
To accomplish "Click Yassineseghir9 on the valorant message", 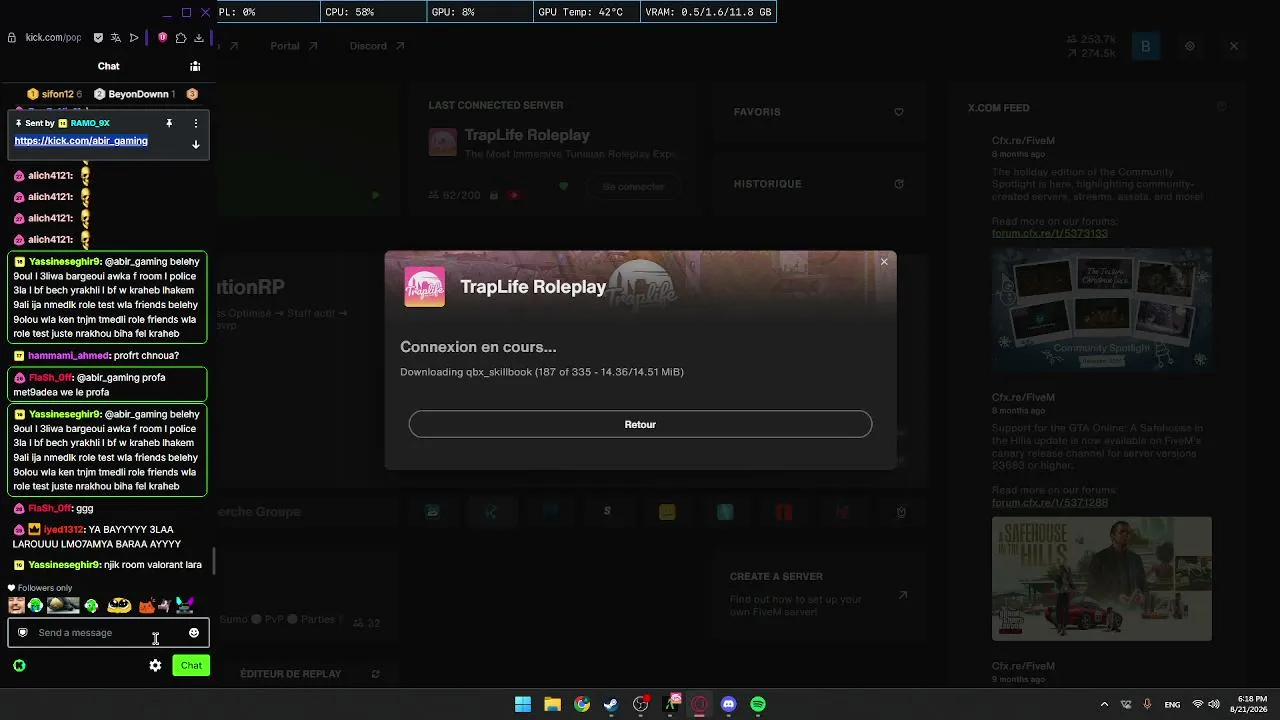I will click(x=65, y=565).
